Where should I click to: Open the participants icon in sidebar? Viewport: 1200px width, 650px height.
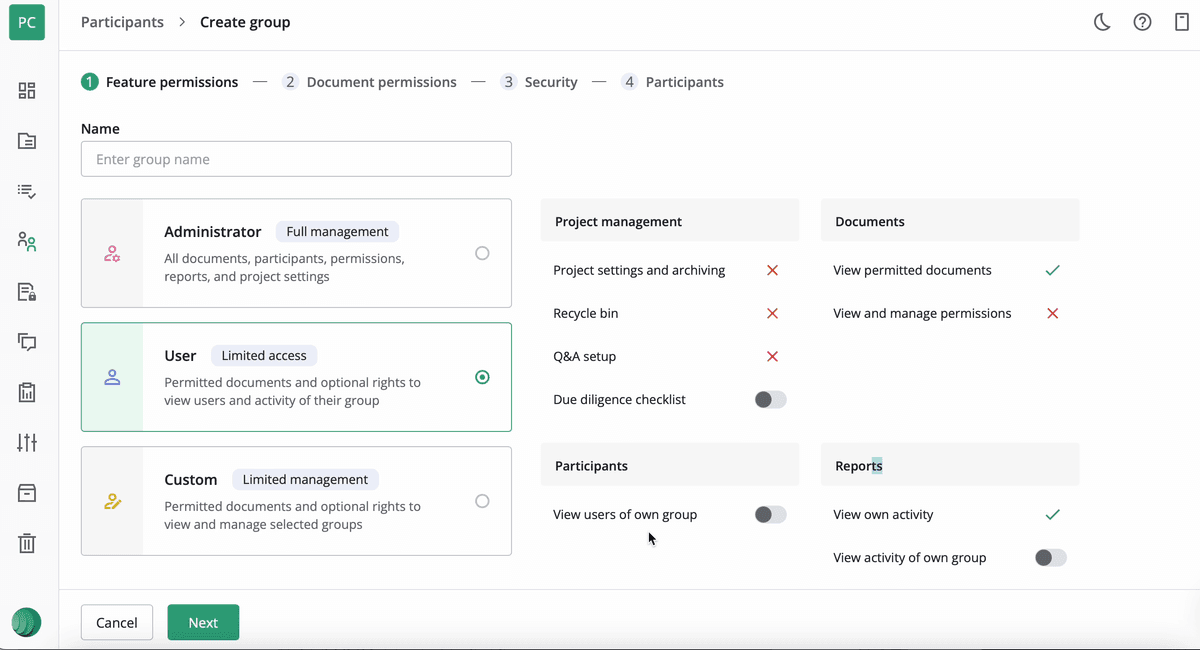[x=27, y=241]
